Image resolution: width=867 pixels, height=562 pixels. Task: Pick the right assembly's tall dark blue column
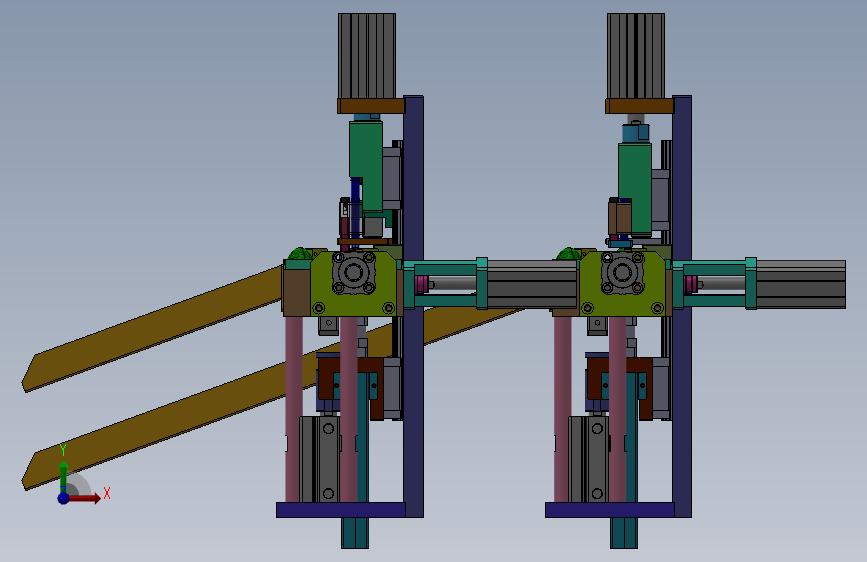pos(682,306)
